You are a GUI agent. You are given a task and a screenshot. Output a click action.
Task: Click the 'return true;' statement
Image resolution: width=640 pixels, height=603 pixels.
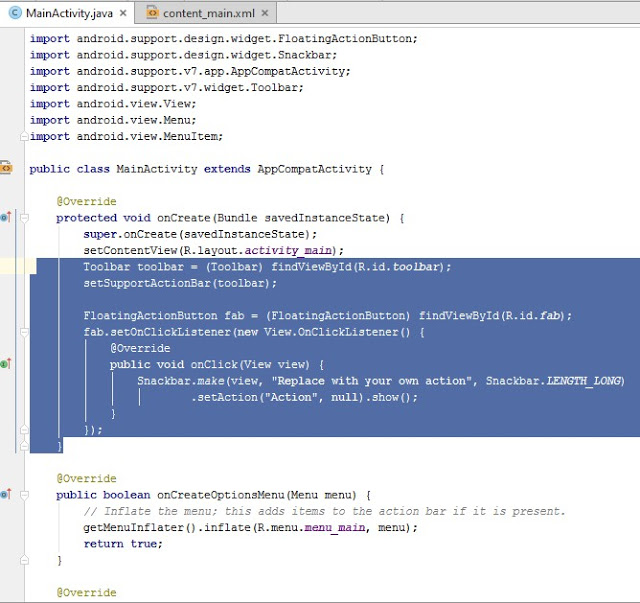pos(123,544)
